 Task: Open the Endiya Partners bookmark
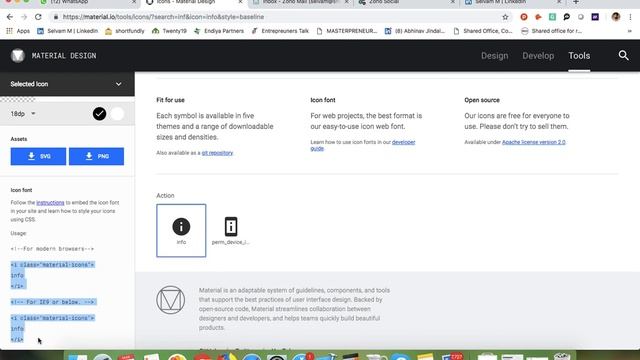click(219, 31)
